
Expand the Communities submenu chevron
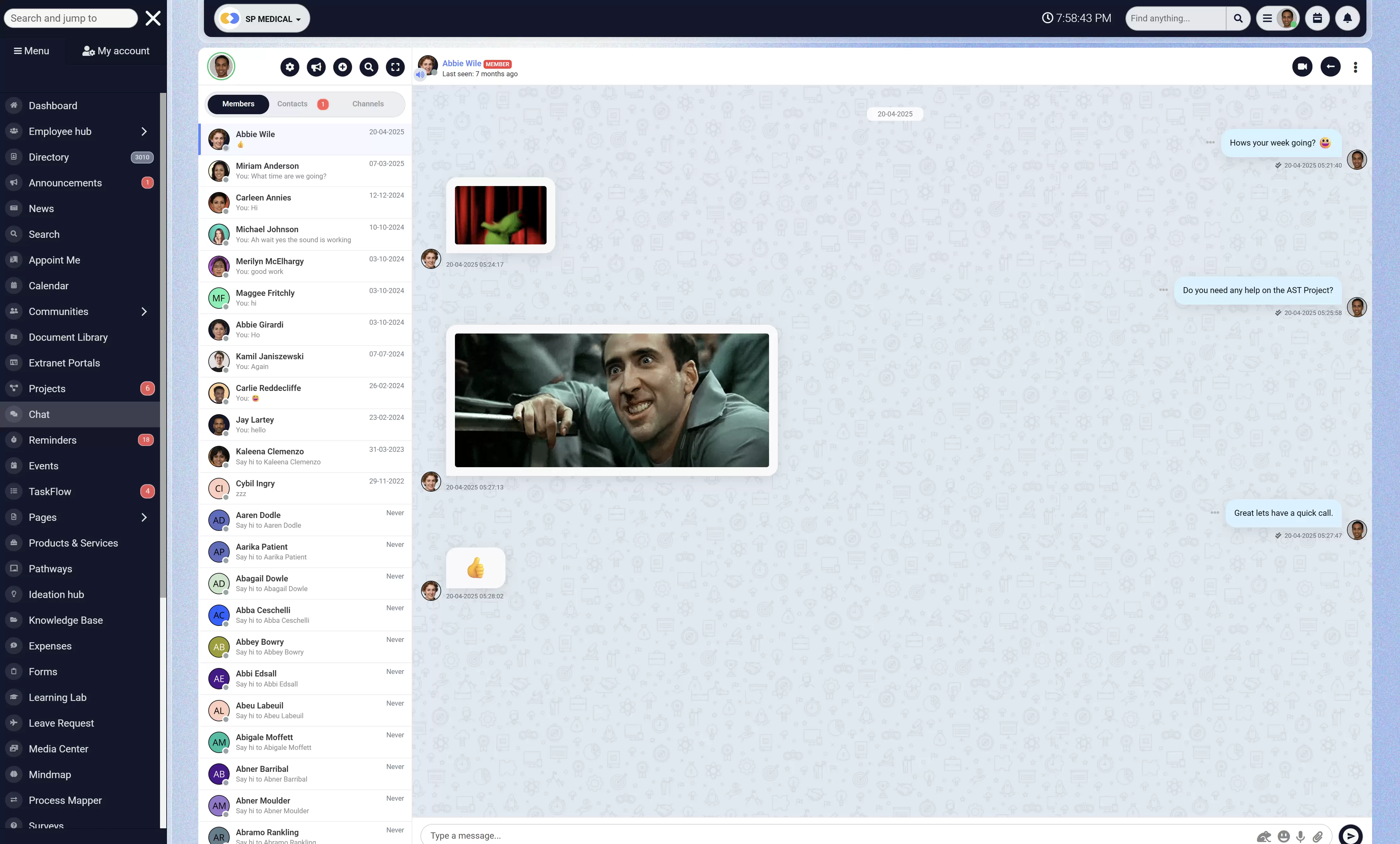click(x=144, y=312)
